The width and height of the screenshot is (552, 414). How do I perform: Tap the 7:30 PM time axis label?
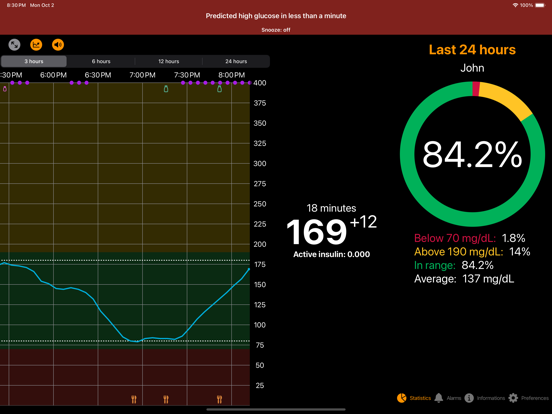[187, 75]
